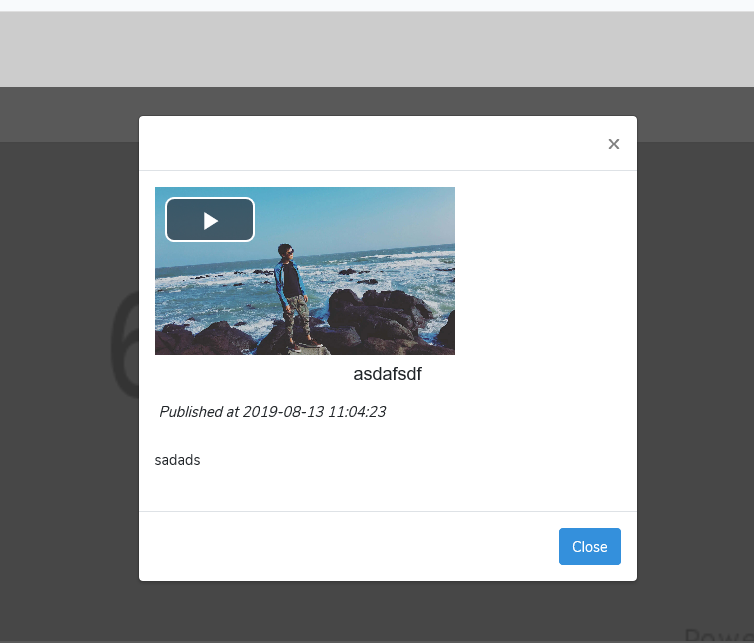Click the title text "asdafsdf"
Viewport: 754px width, 643px height.
pyautogui.click(x=387, y=374)
